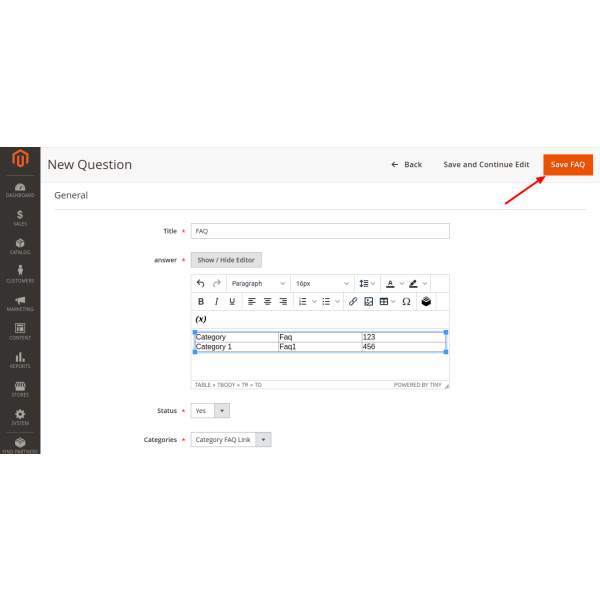Open the Content sidebar menu

[20, 332]
